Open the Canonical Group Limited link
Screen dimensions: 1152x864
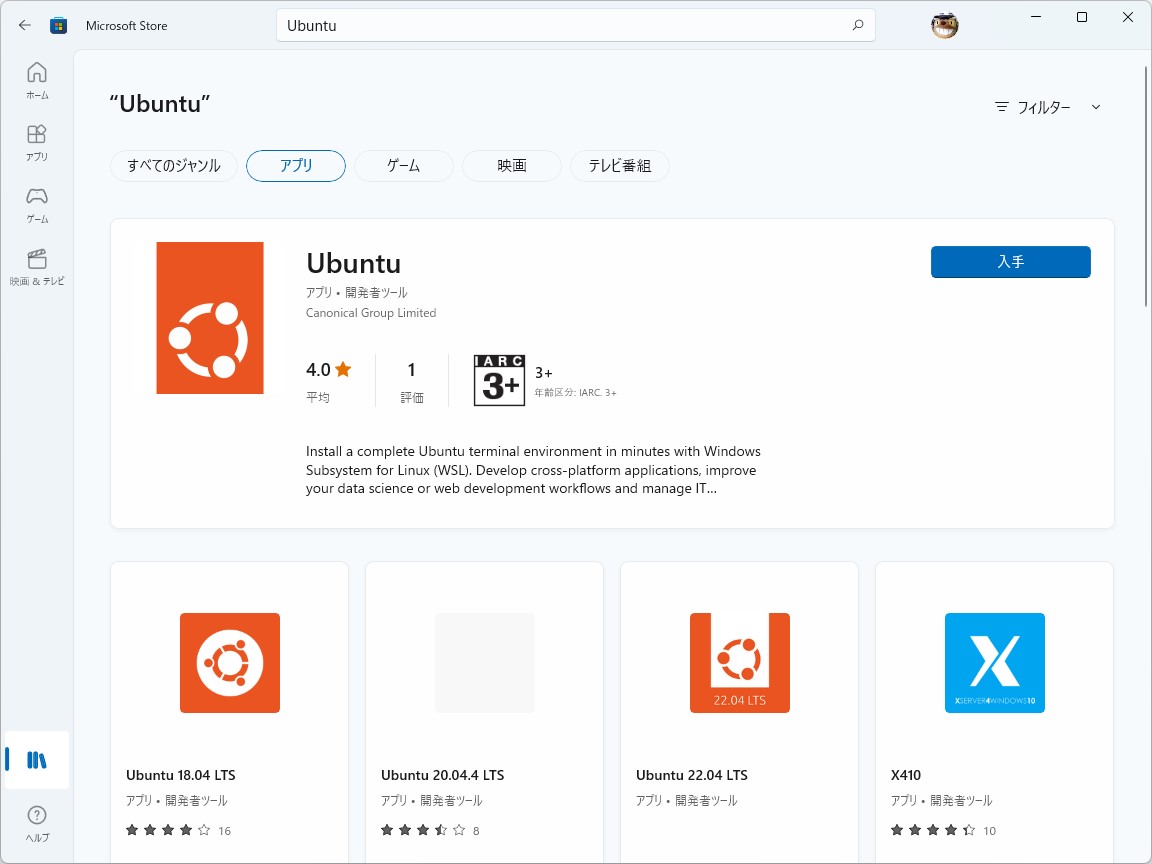(371, 312)
